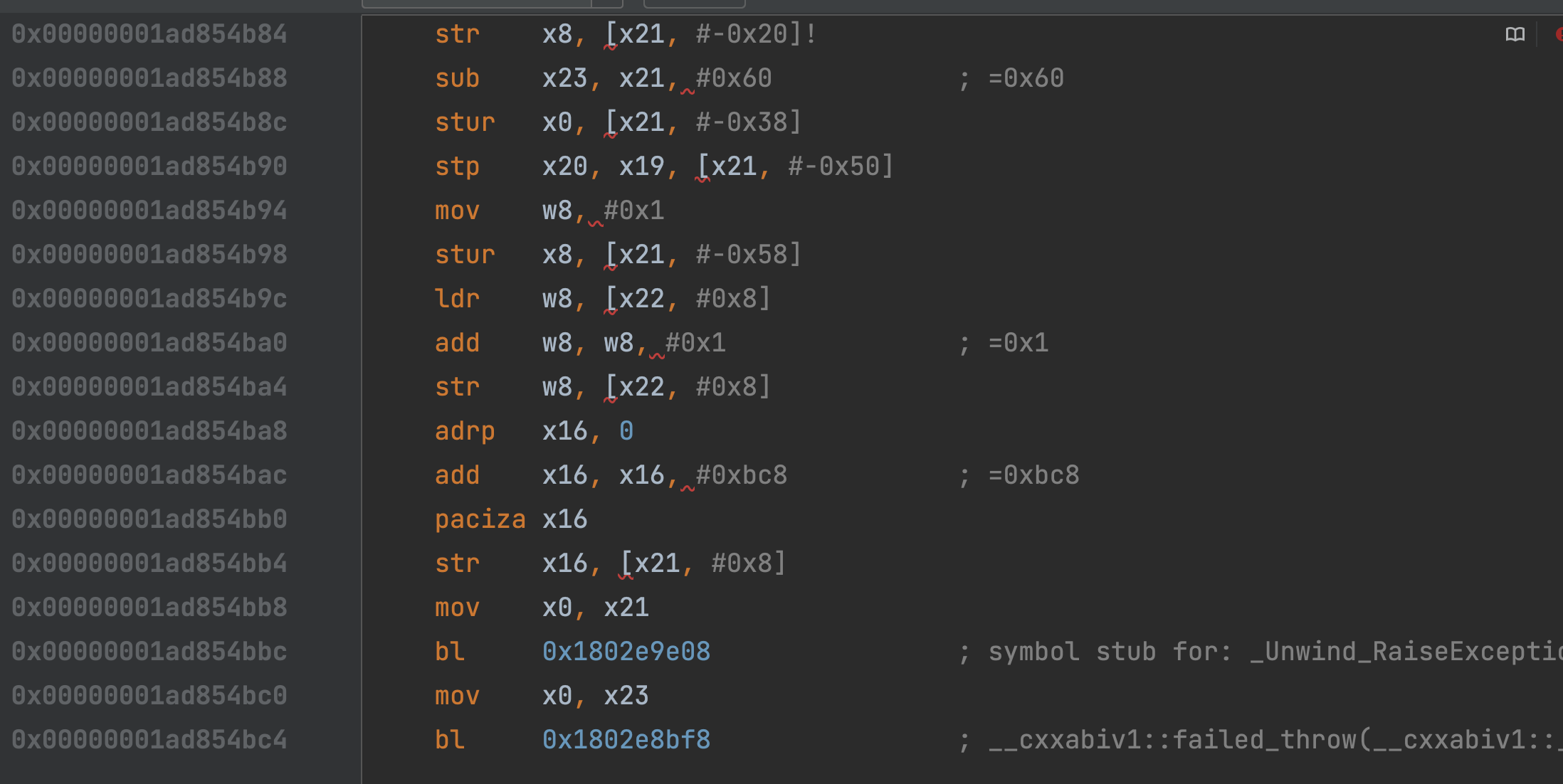
Task: Place the caret on the paciza x16 instruction
Action: click(x=511, y=519)
